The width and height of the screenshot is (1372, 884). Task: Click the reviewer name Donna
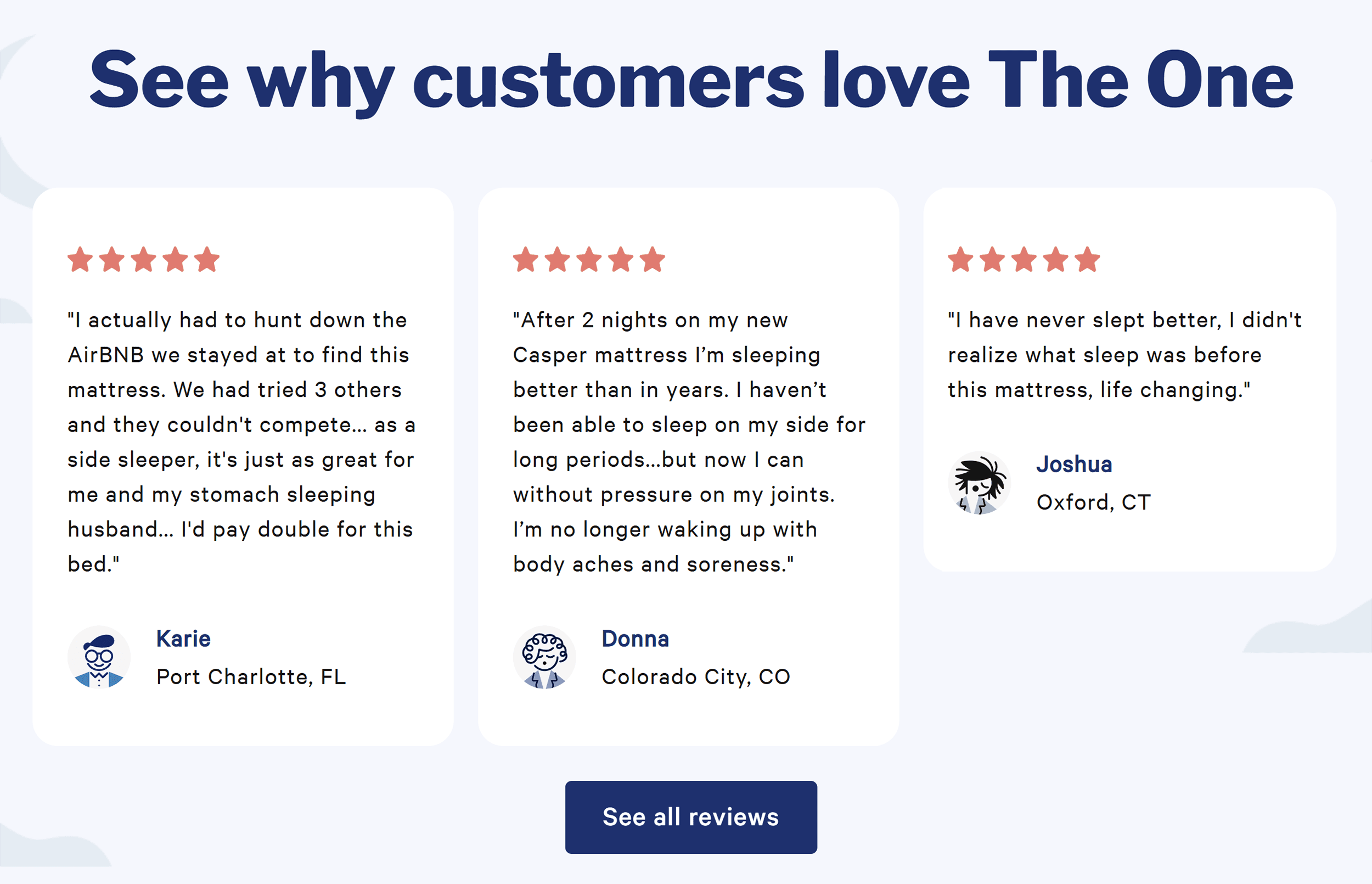point(634,639)
